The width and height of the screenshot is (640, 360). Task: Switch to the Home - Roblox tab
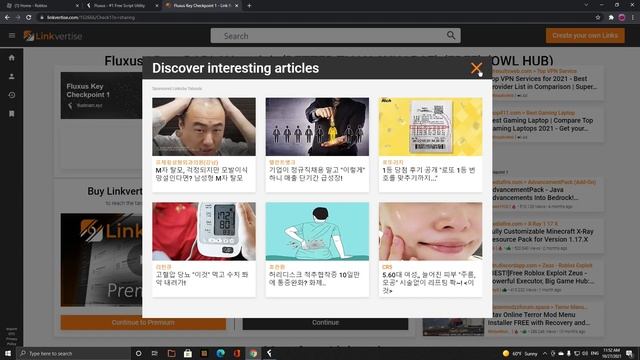click(x=41, y=6)
